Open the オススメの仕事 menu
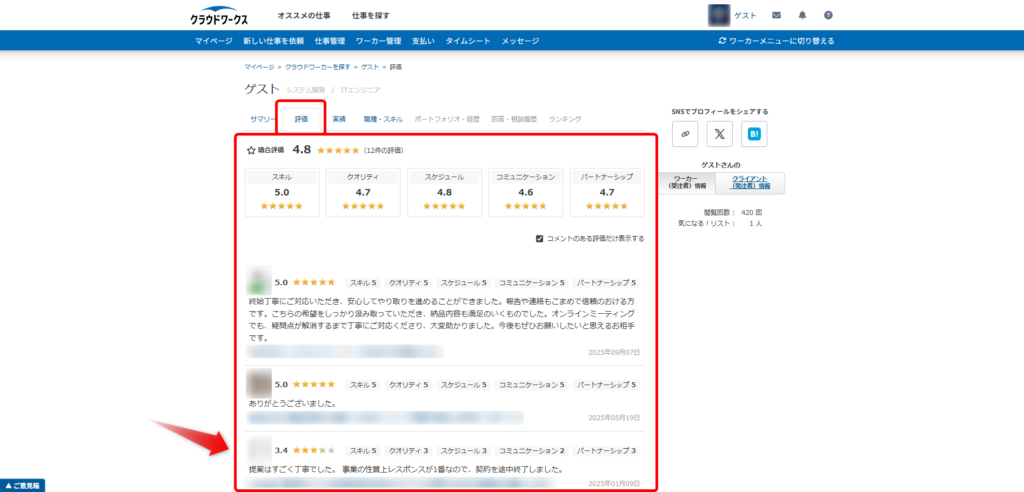This screenshot has width=1024, height=492. coord(304,16)
